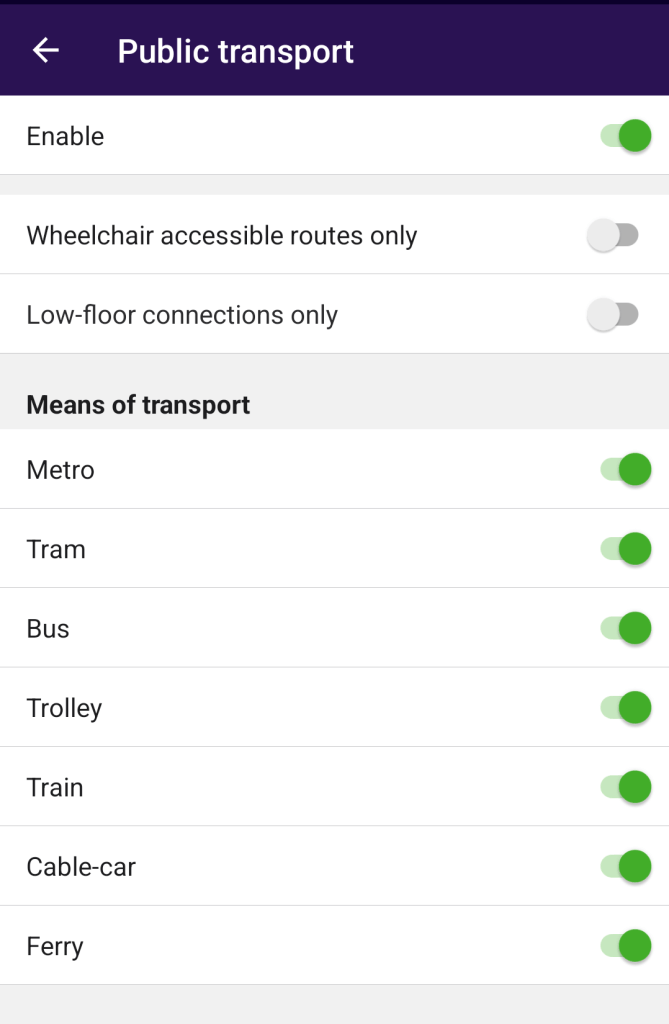Switch off the Tram toggle
The image size is (669, 1024).
626,549
